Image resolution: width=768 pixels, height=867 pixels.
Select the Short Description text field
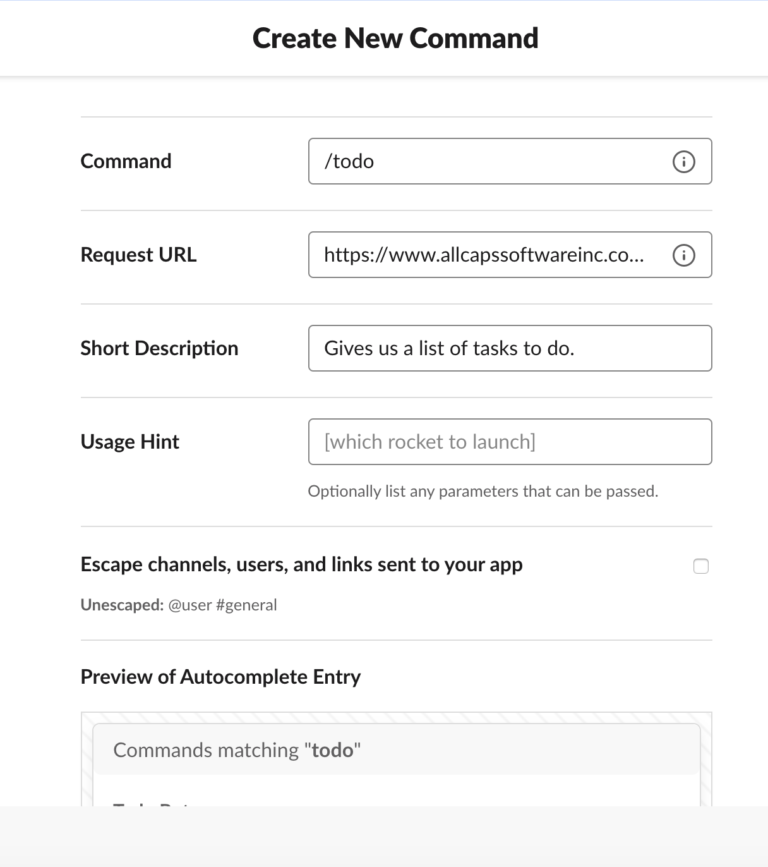point(510,348)
